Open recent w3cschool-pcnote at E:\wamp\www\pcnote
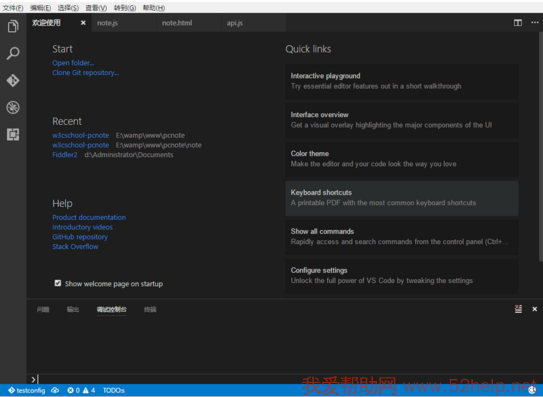Screen dimensions: 543x397 pyautogui.click(x=81, y=135)
